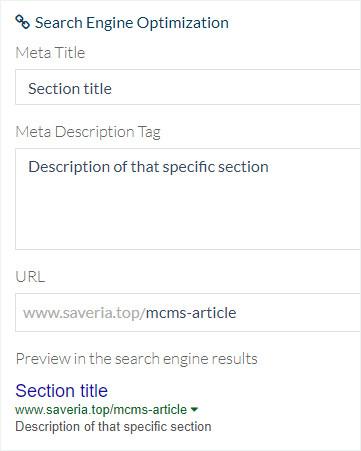Click the Meta Description Tag label
Screen dimensions: 361x451
point(88,132)
